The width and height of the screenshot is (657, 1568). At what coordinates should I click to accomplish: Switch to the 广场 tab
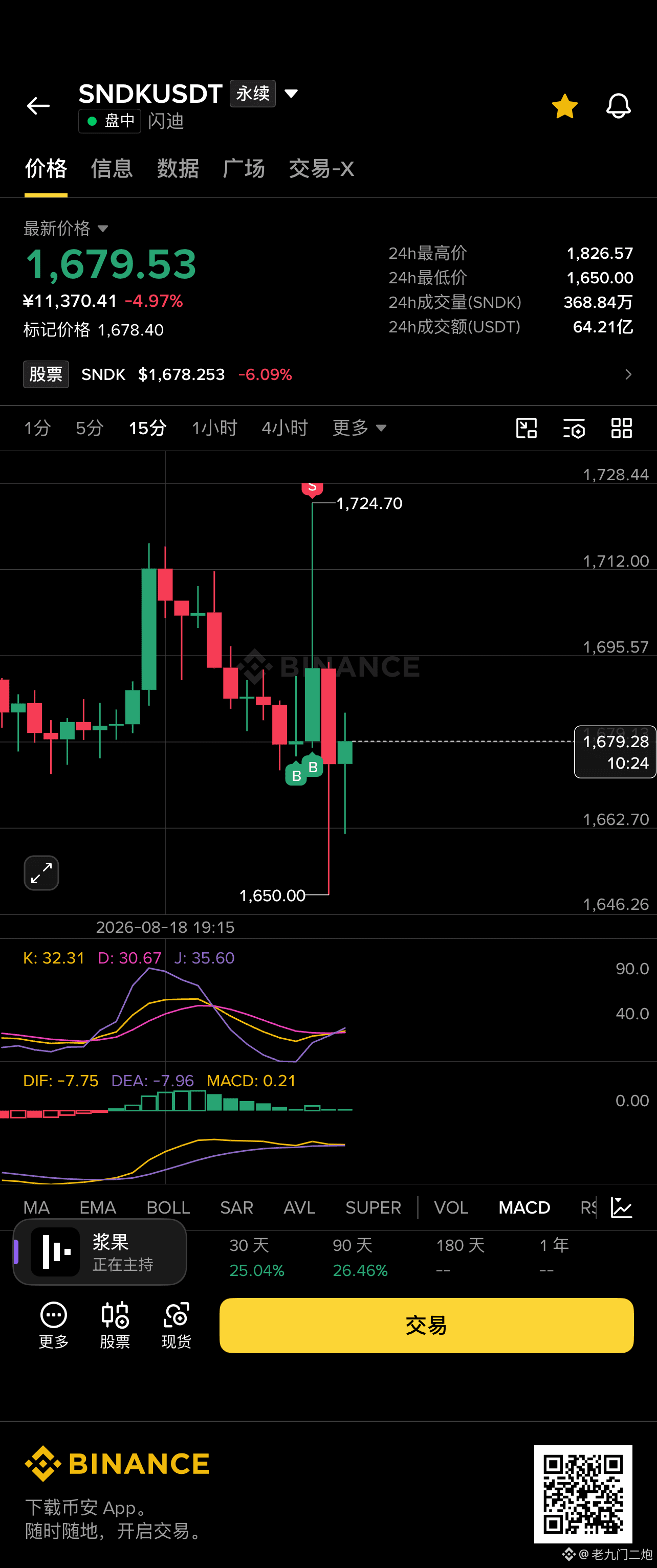click(x=244, y=169)
